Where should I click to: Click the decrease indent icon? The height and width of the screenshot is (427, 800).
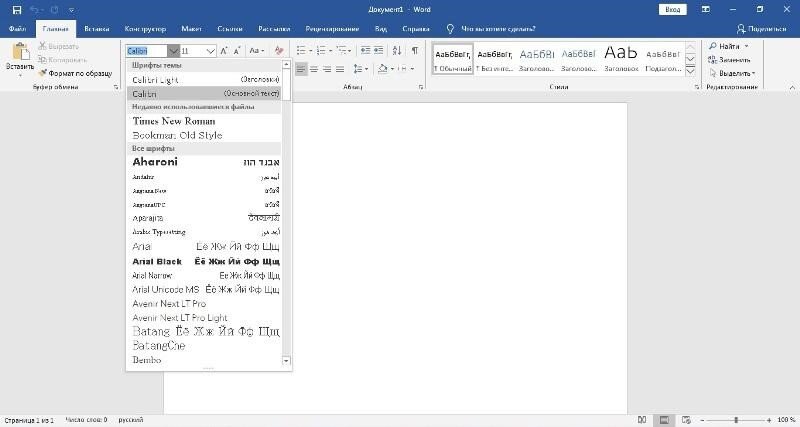click(365, 51)
